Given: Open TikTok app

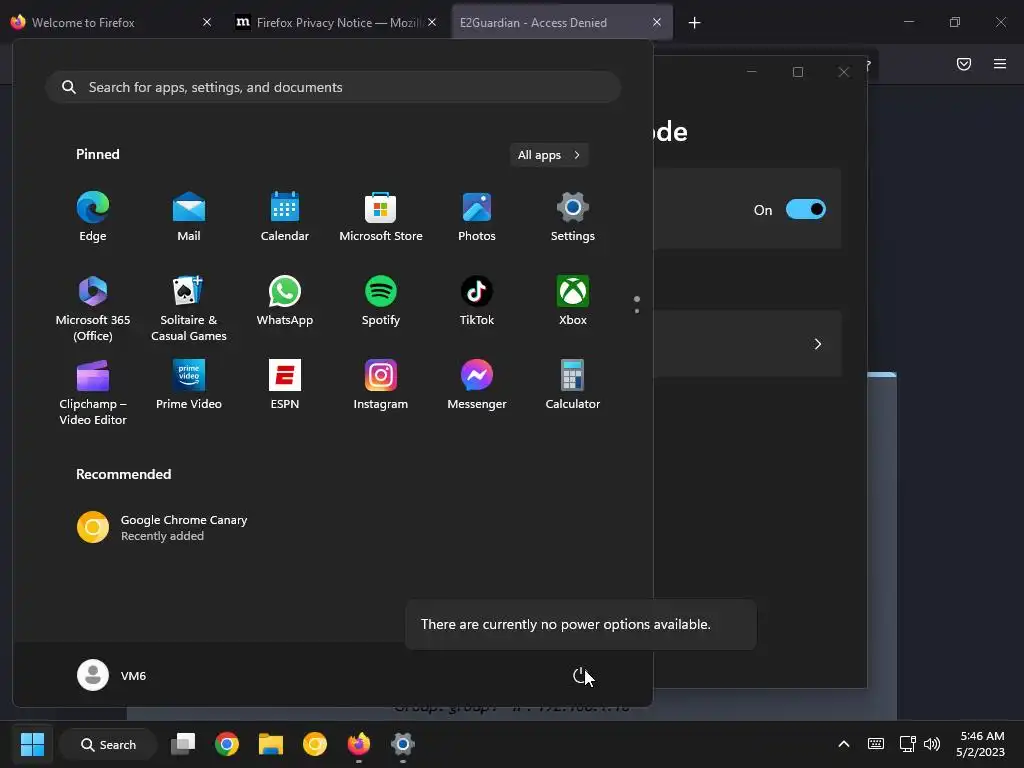Looking at the screenshot, I should (x=477, y=300).
